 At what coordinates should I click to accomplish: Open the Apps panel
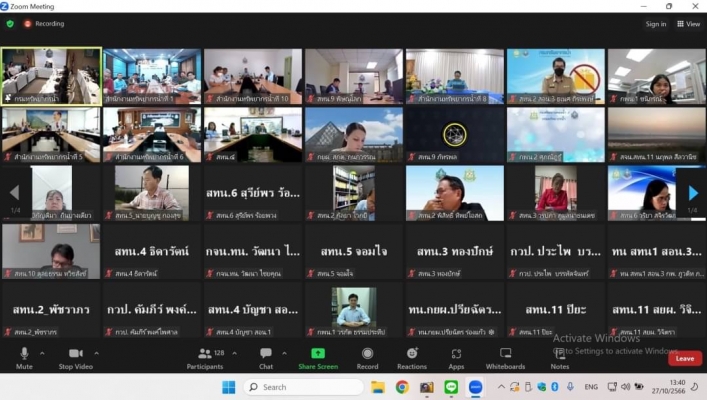(x=456, y=359)
